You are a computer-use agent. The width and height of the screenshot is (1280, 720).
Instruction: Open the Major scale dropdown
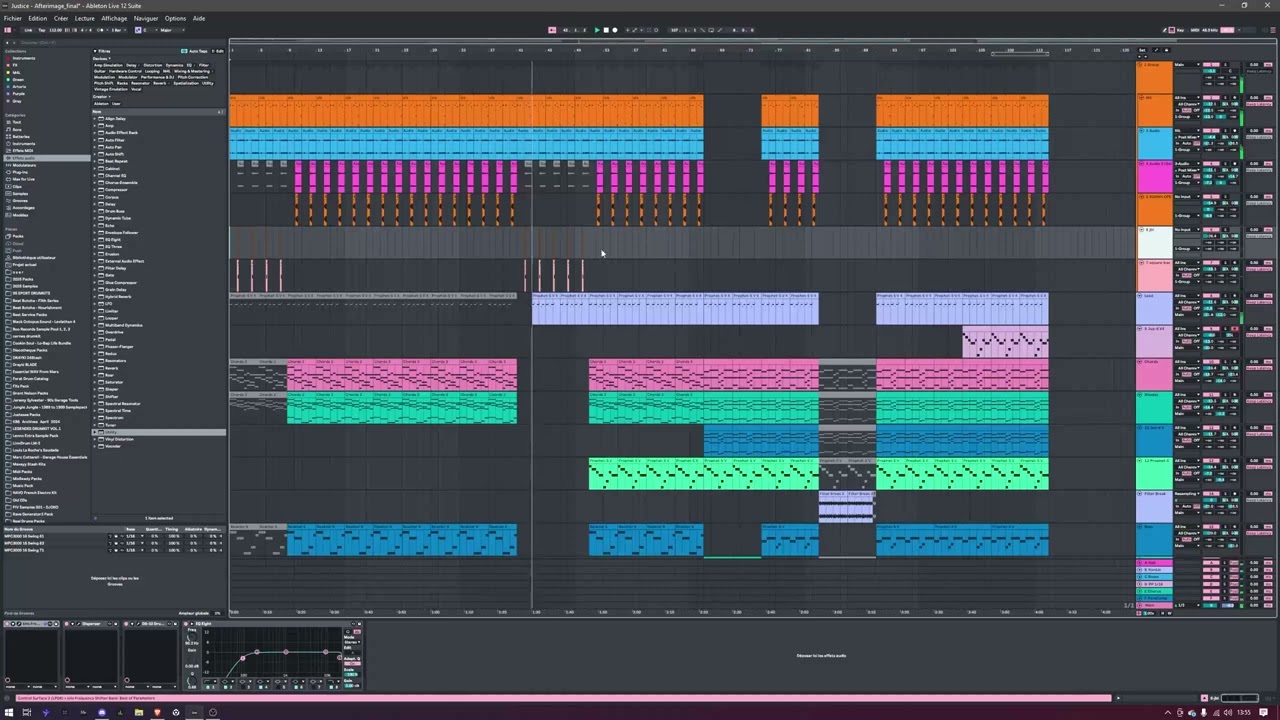(x=172, y=30)
